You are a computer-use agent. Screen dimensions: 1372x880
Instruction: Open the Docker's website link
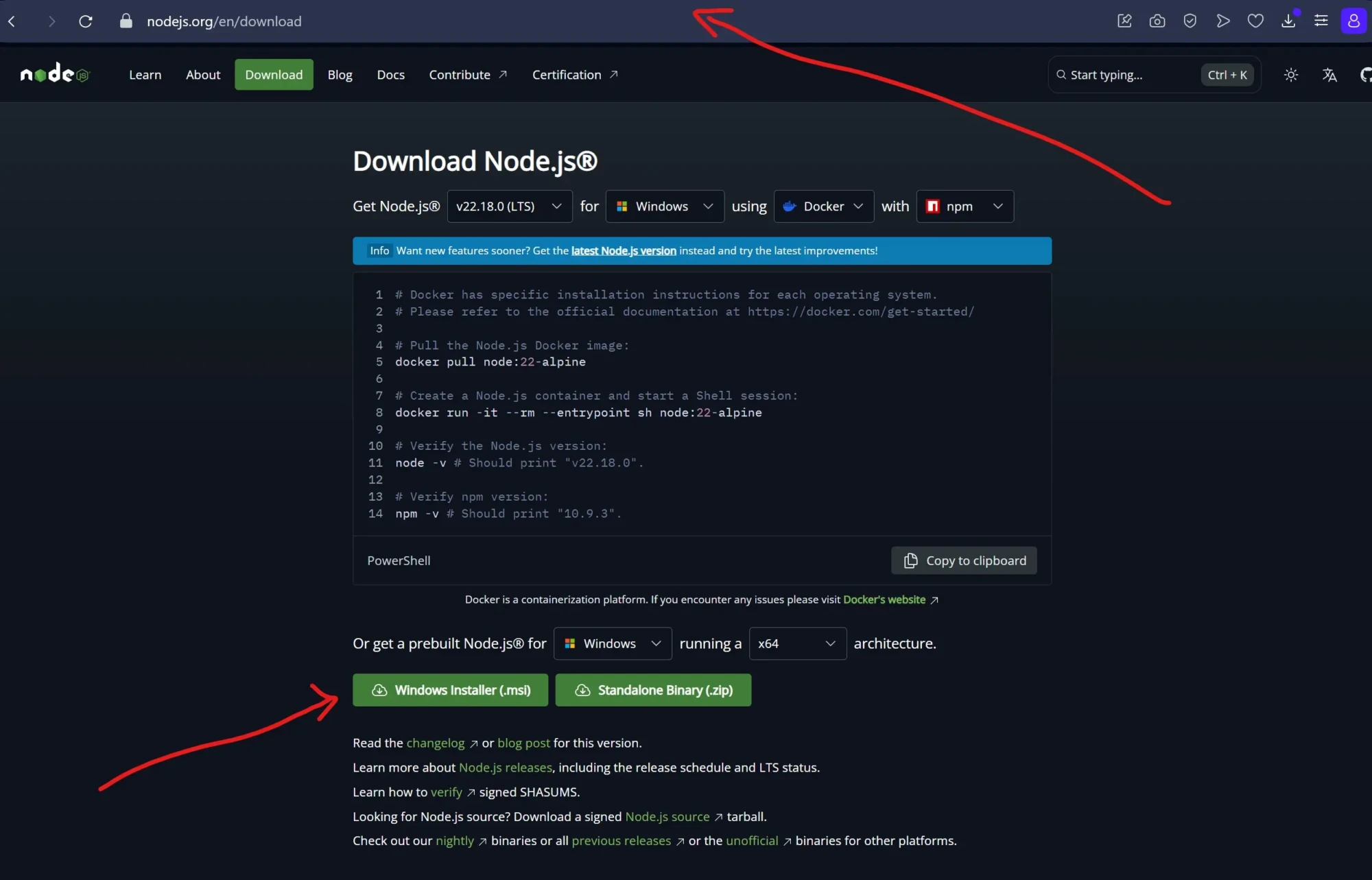tap(884, 599)
